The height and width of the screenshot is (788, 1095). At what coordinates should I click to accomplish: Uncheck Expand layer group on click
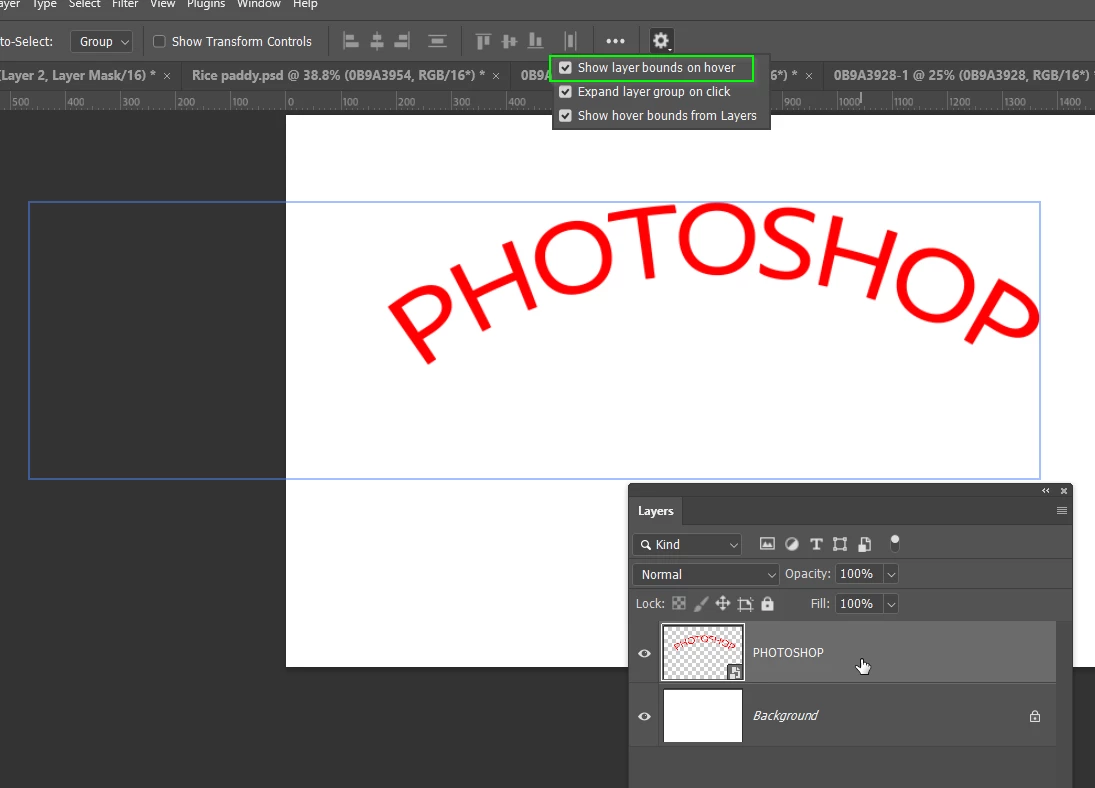tap(565, 92)
